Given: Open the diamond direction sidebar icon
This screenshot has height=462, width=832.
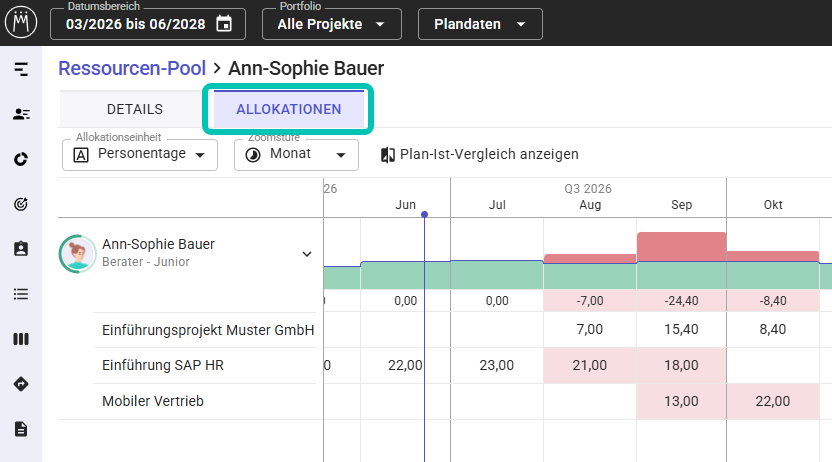Looking at the screenshot, I should 21,384.
